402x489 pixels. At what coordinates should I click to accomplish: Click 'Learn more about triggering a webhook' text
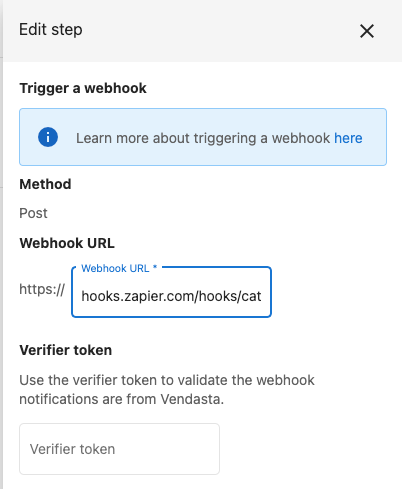pyautogui.click(x=203, y=138)
